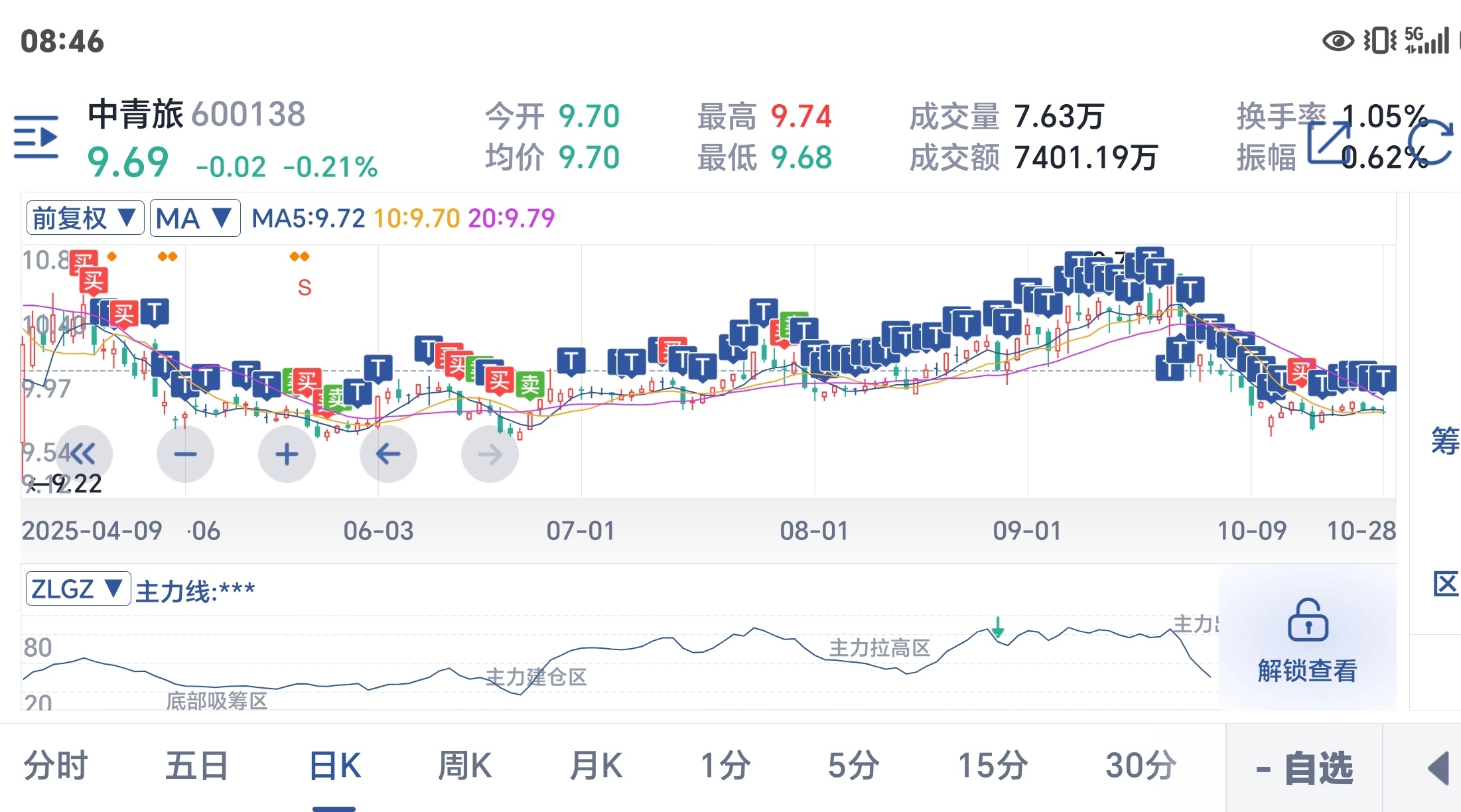Zoom out chart with minus button
The image size is (1461, 812).
pos(185,454)
